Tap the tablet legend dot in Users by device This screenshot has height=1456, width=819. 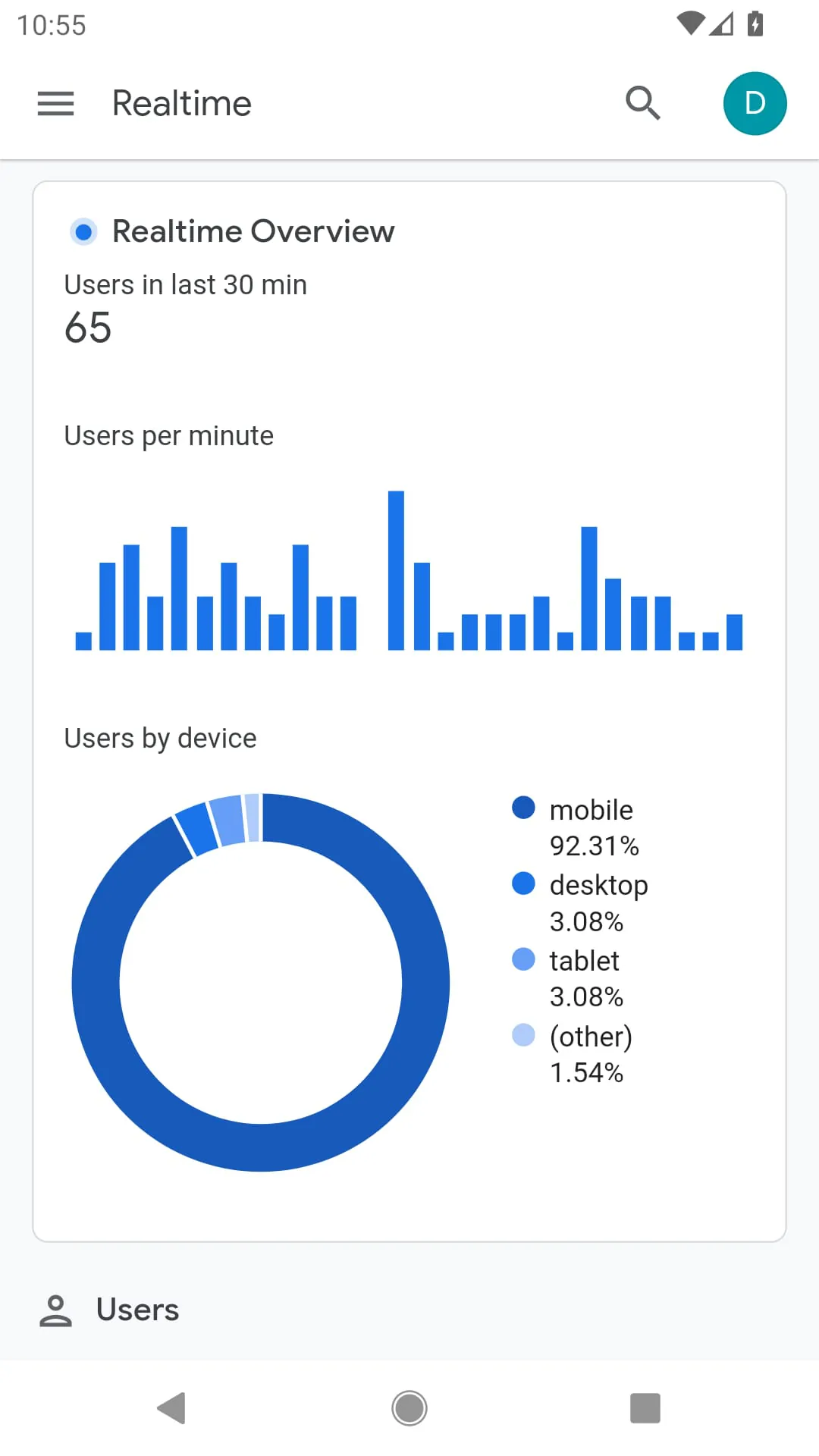click(x=523, y=959)
